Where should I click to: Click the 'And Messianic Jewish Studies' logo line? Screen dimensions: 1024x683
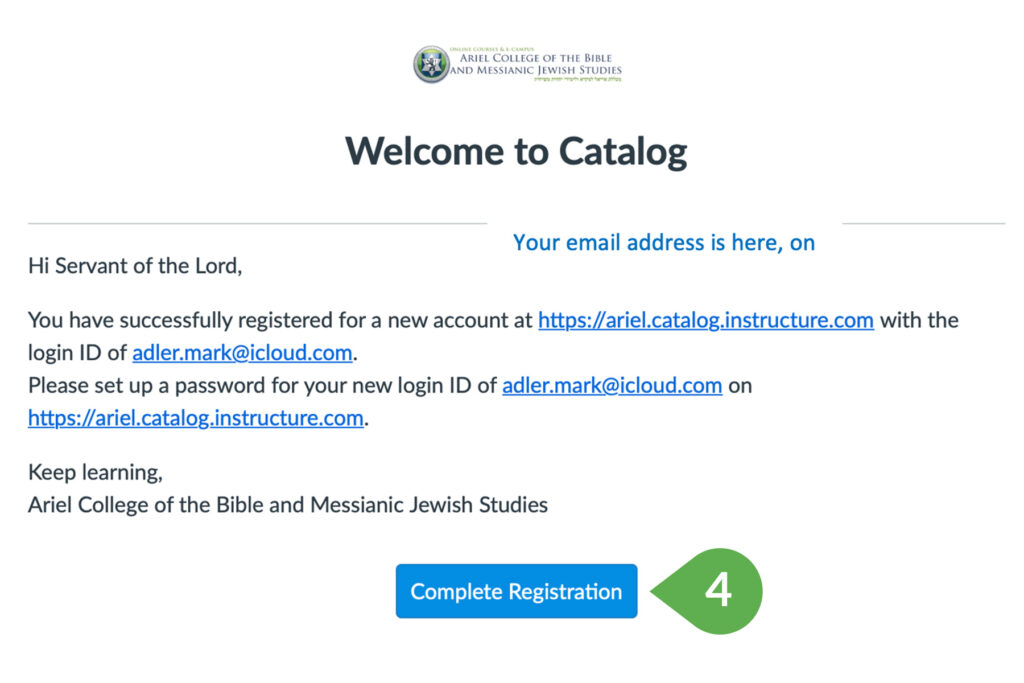[x=536, y=70]
